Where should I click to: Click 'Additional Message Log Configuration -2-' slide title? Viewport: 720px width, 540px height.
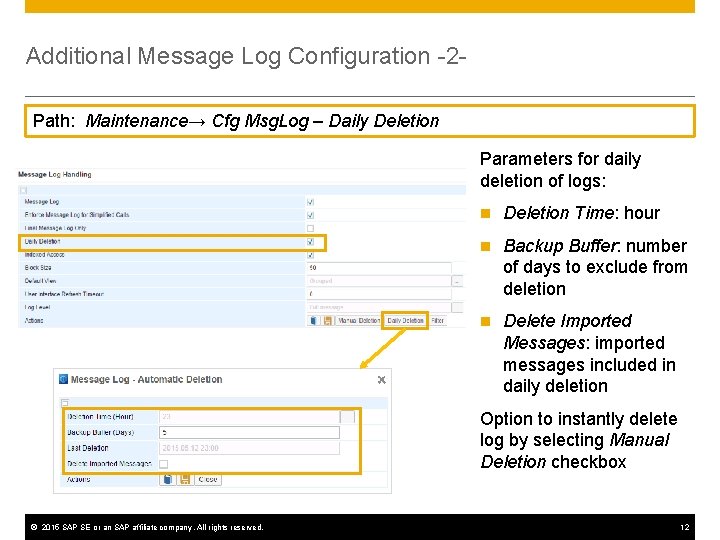[x=246, y=56]
